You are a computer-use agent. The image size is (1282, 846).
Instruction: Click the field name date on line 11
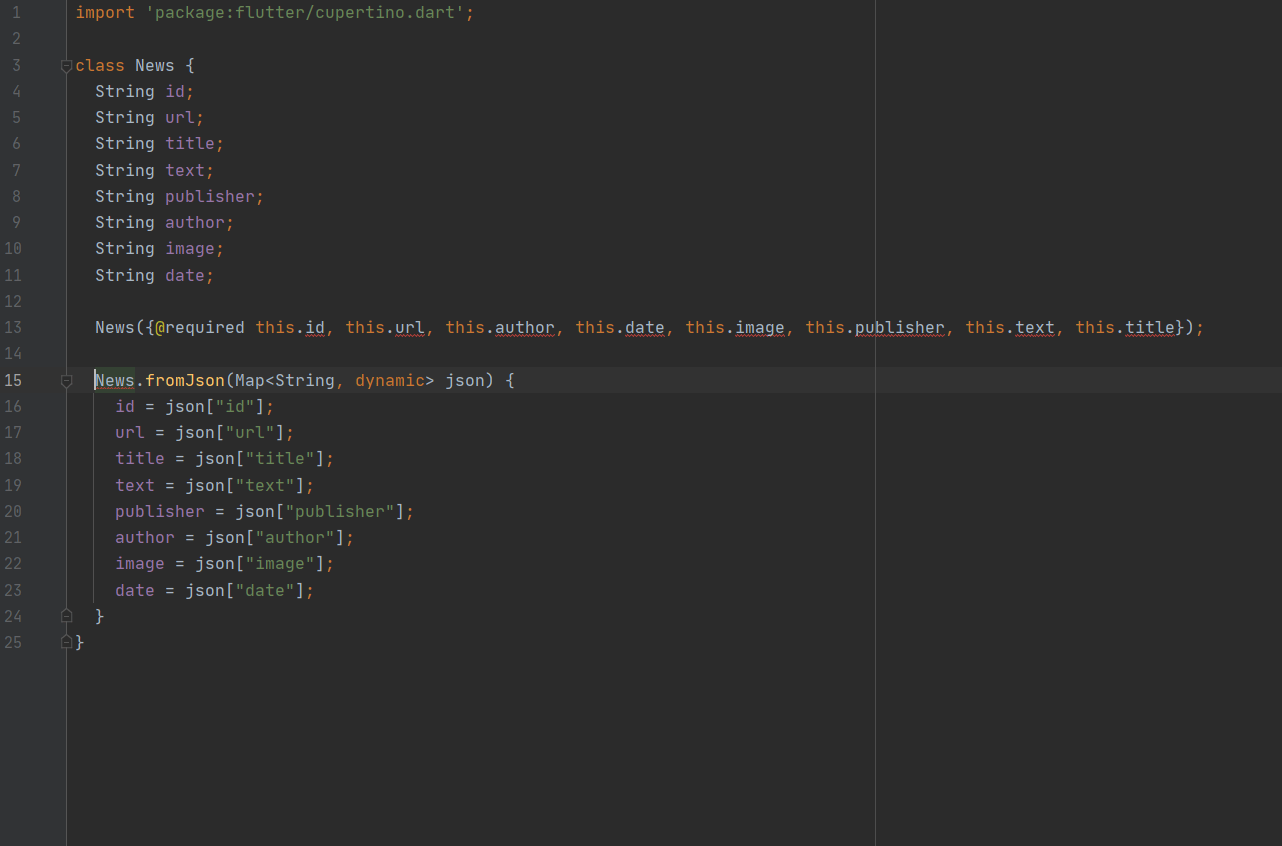[185, 275]
